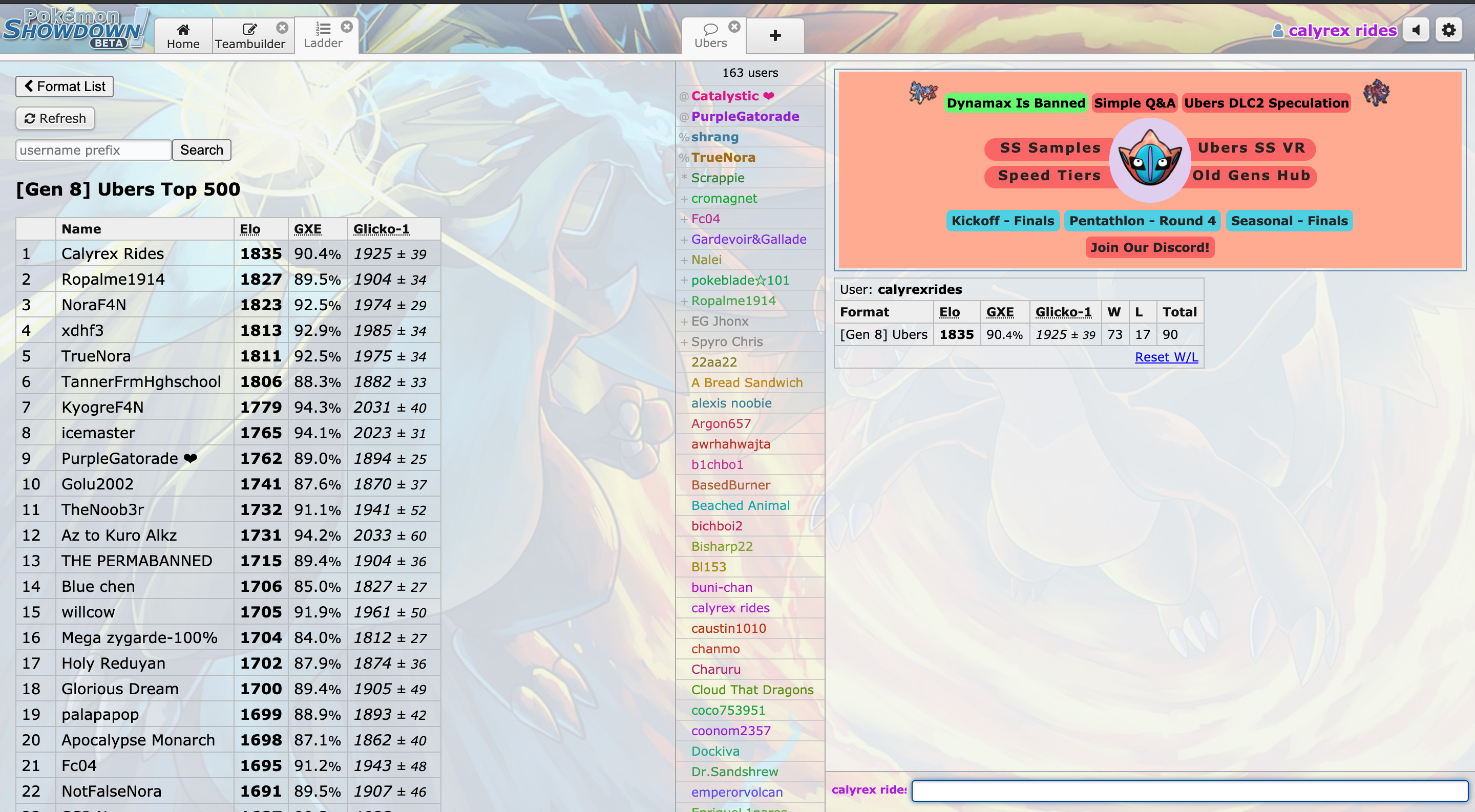Screen dimensions: 1475x812
Task: Click the add new tab plus icon
Action: point(774,36)
